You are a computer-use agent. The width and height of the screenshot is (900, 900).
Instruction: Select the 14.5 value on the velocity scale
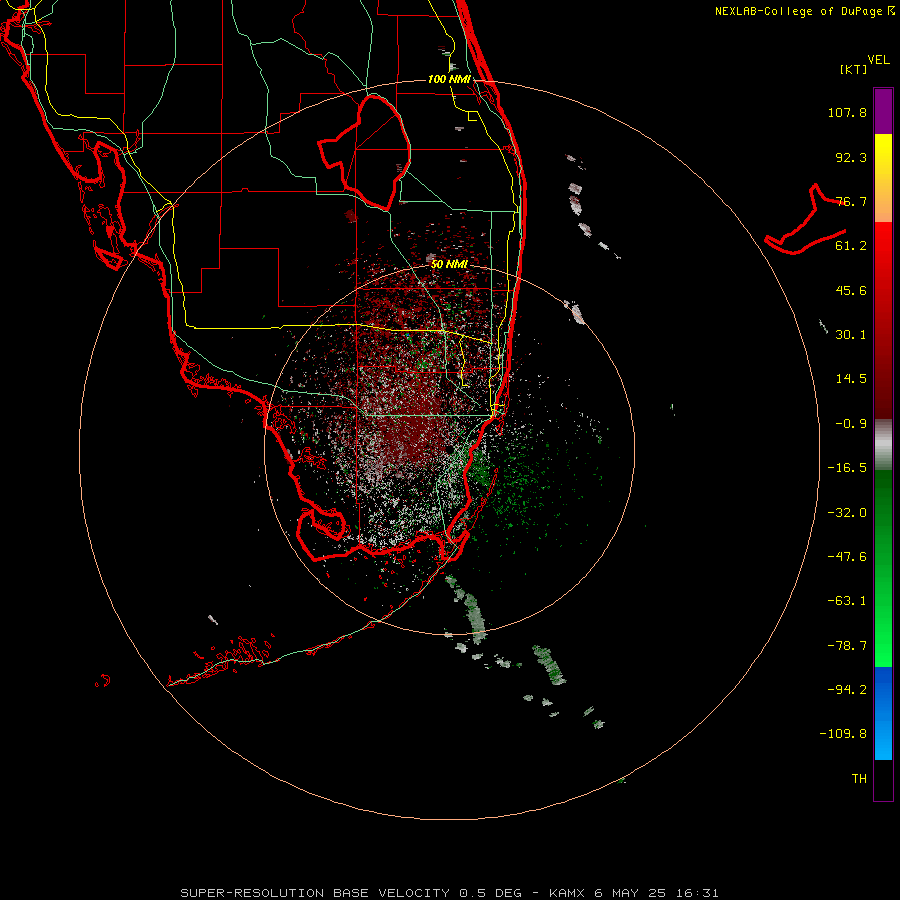click(851, 379)
